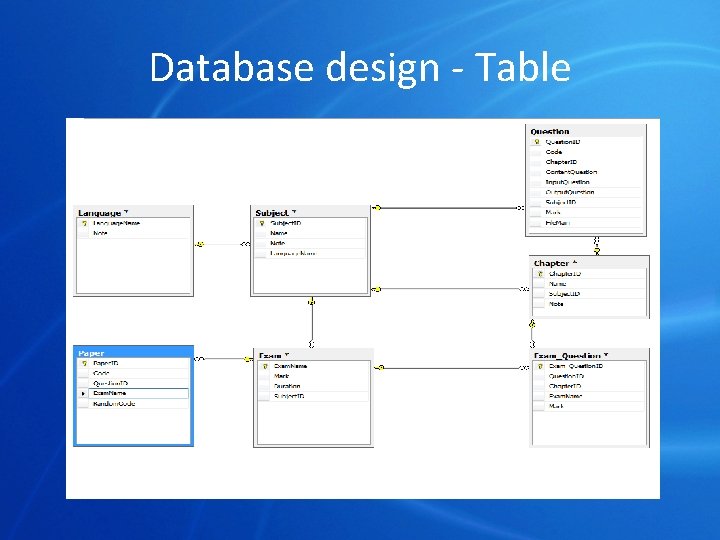Click the Code column in Question table

tap(586, 152)
